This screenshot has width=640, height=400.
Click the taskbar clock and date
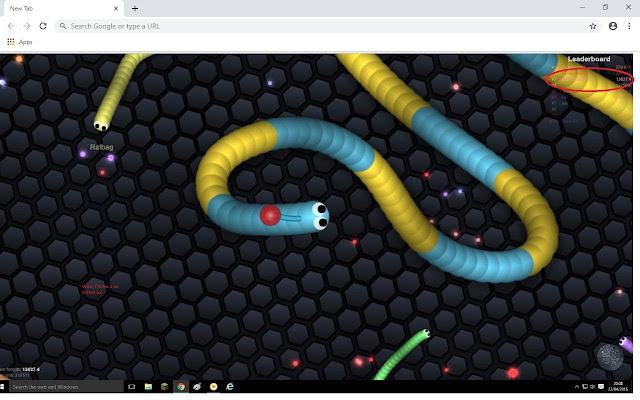tap(618, 387)
